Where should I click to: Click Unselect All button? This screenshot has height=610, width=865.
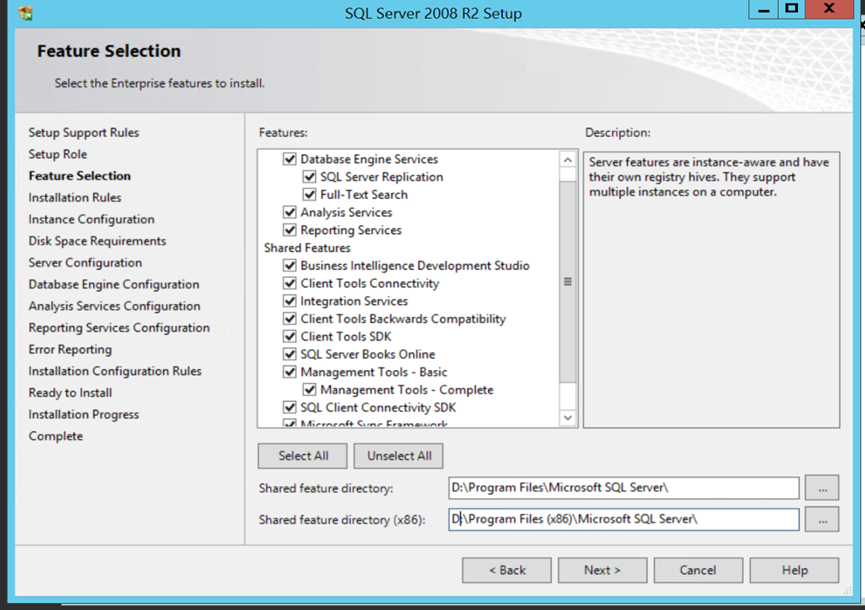click(398, 456)
